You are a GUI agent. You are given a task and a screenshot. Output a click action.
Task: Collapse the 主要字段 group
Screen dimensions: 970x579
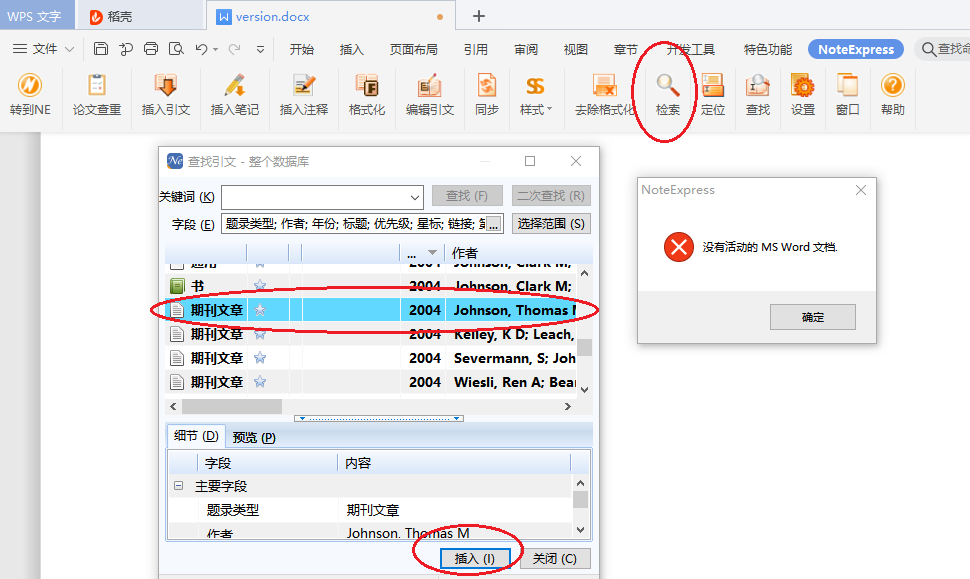click(x=178, y=486)
